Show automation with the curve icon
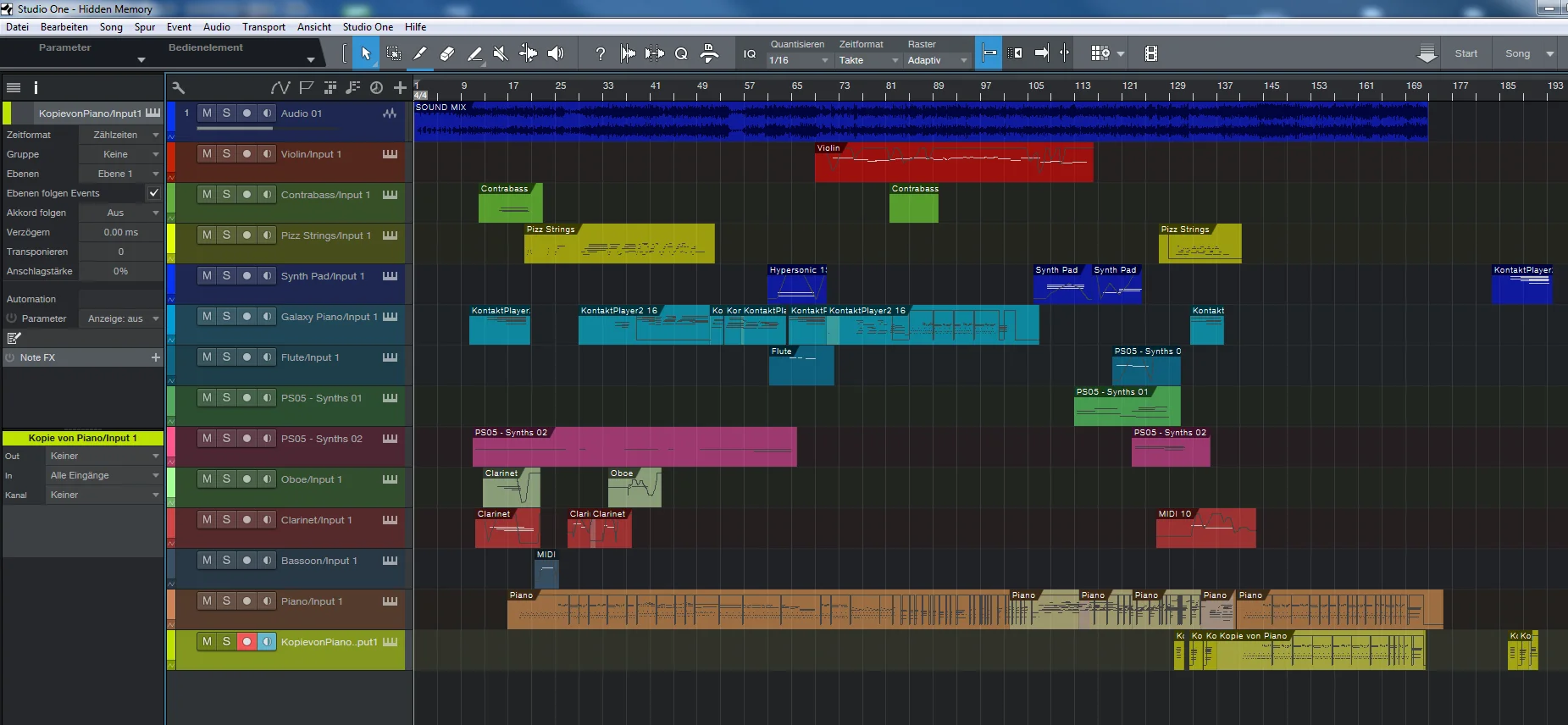The width and height of the screenshot is (1568, 725). click(280, 87)
